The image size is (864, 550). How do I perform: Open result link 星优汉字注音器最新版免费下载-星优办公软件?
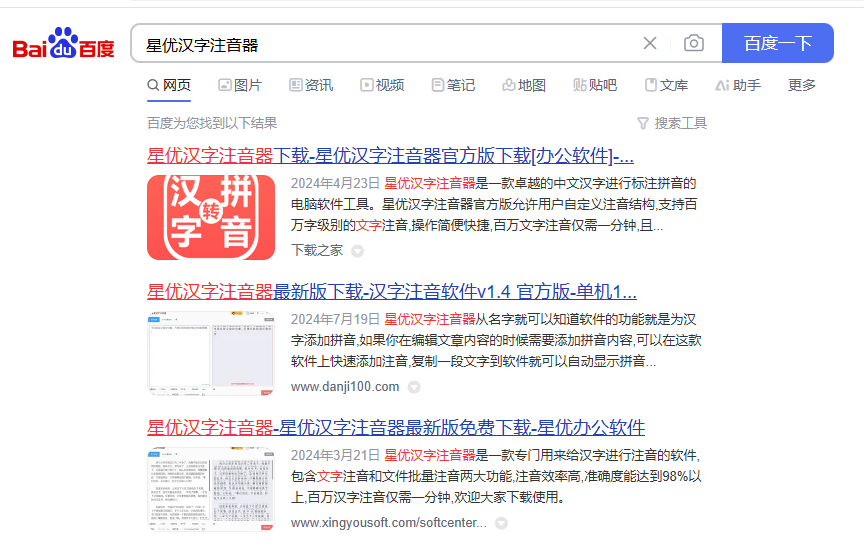396,428
